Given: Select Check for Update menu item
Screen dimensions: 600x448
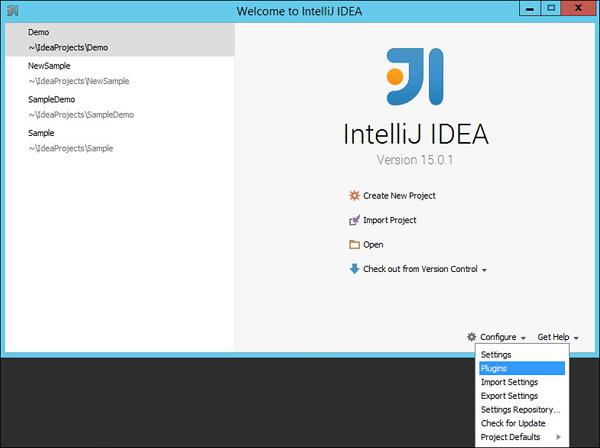Looking at the screenshot, I should [x=522, y=423].
